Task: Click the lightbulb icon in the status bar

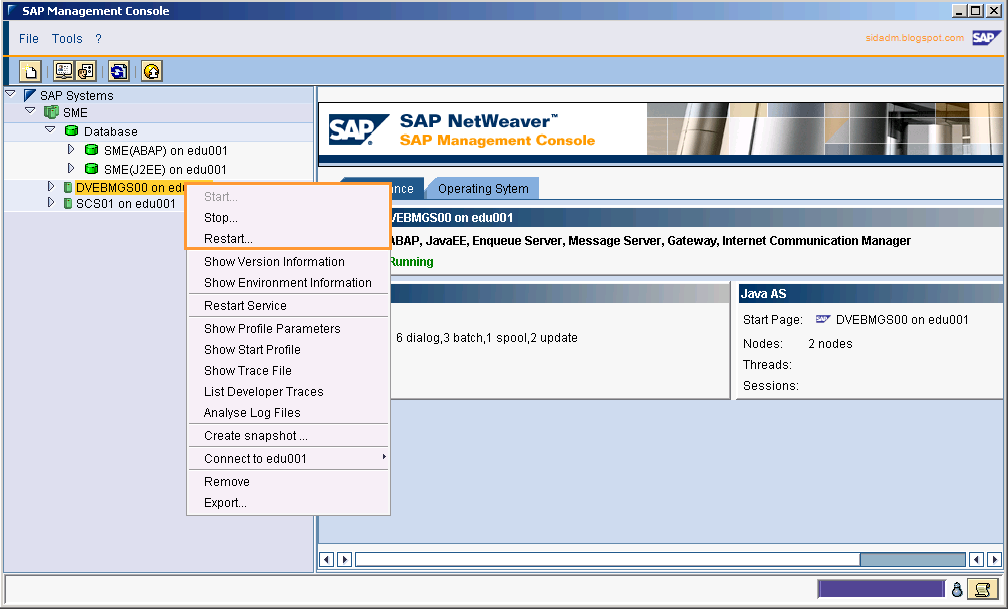Action: coord(957,589)
